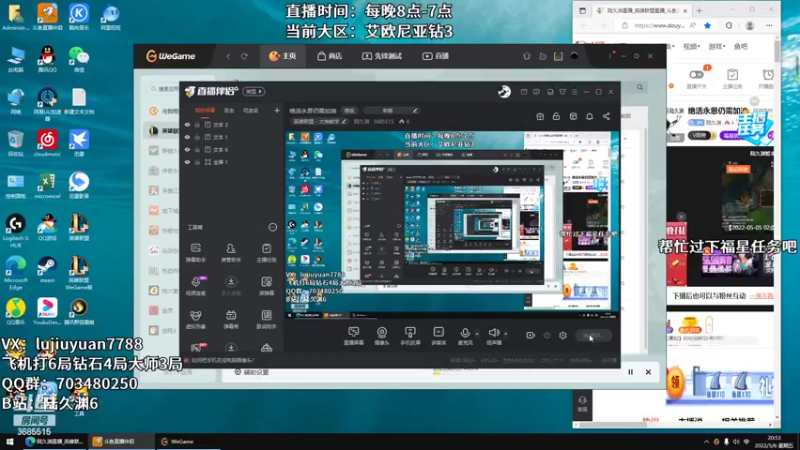Mute the microphone in streaming app

[465, 336]
